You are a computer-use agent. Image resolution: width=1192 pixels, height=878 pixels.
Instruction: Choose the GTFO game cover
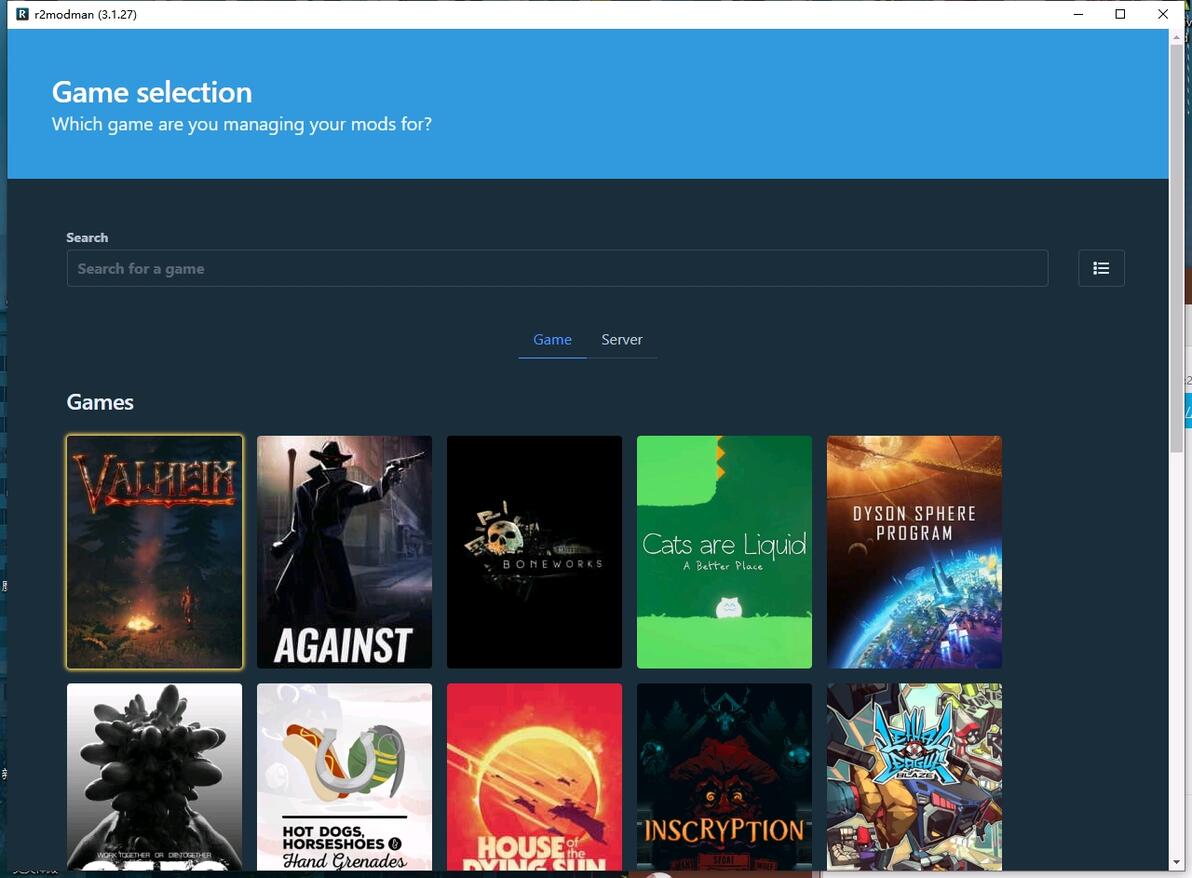click(154, 776)
